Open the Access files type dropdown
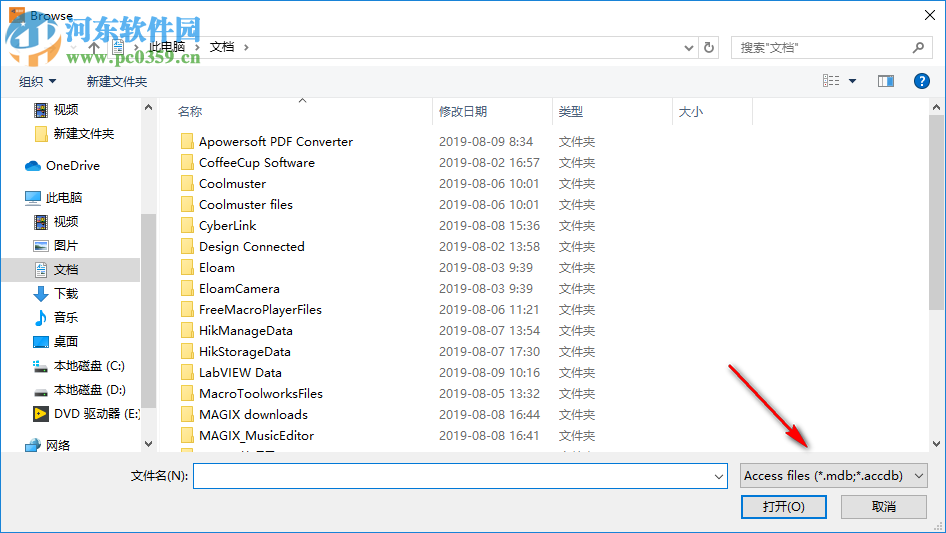 (833, 476)
